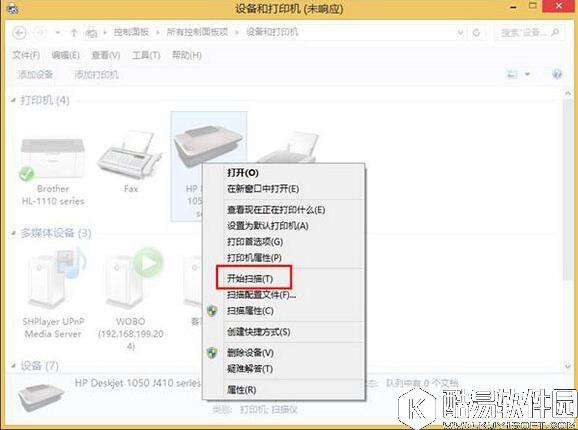Click the Up one level arrow

(74, 33)
